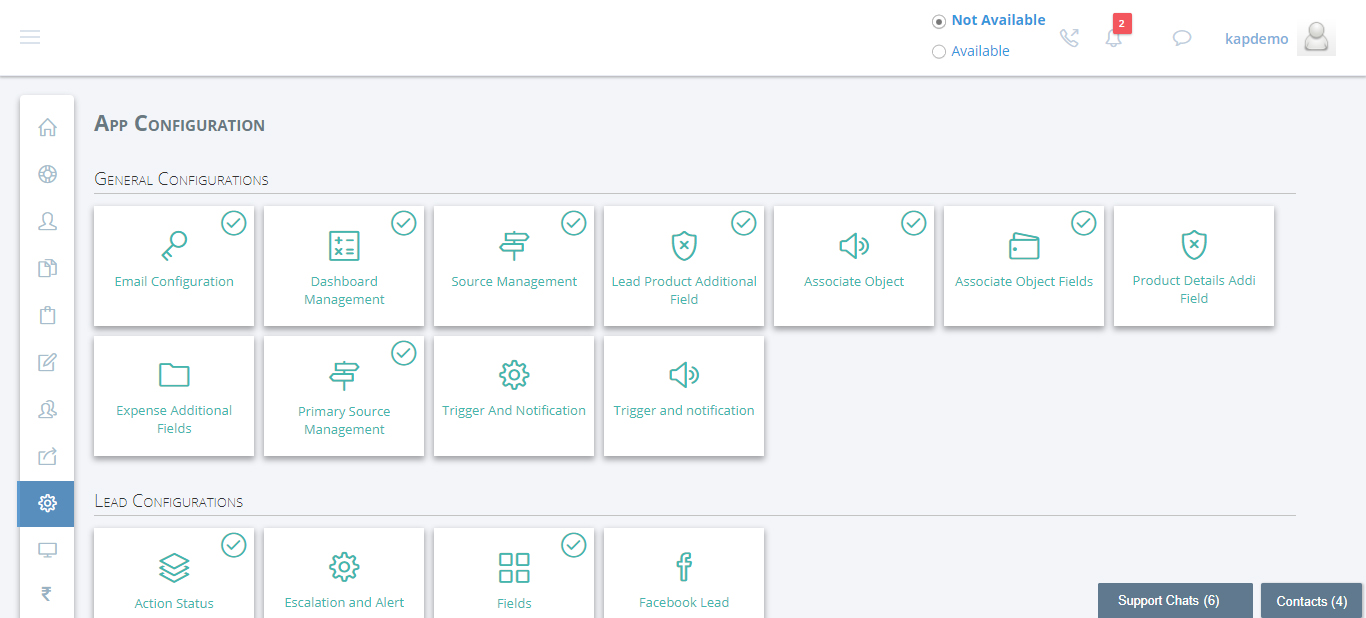Open Source Management tile

point(514,266)
